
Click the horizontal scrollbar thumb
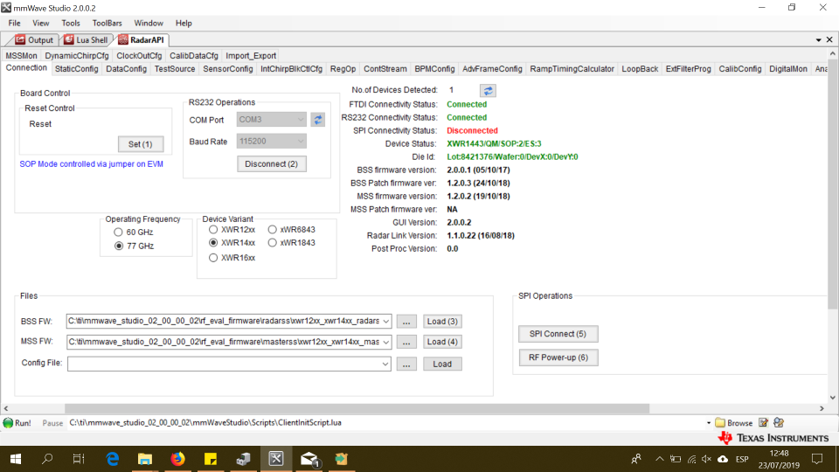tap(357, 408)
